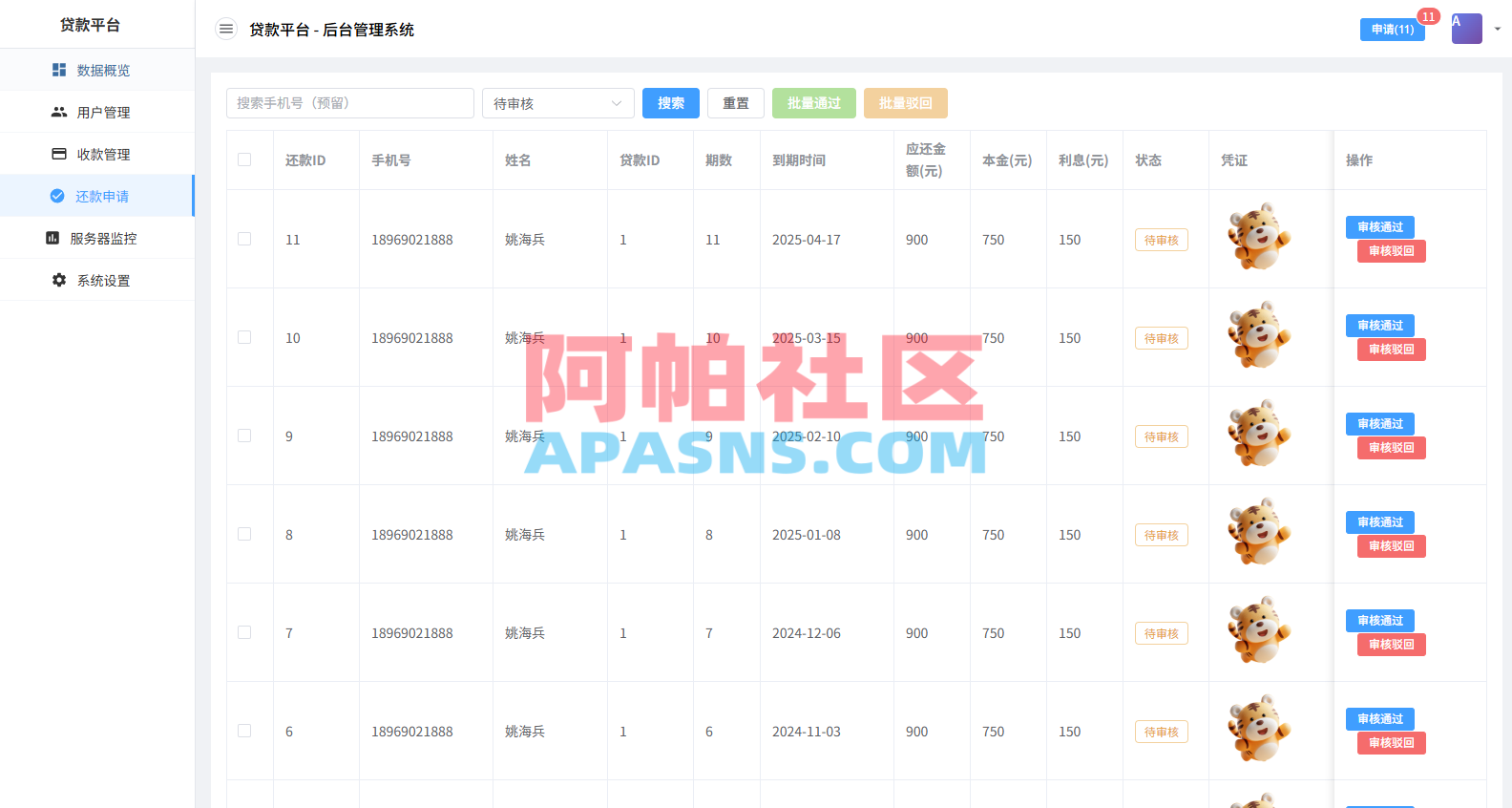Click due date 2024-11-03

click(807, 732)
